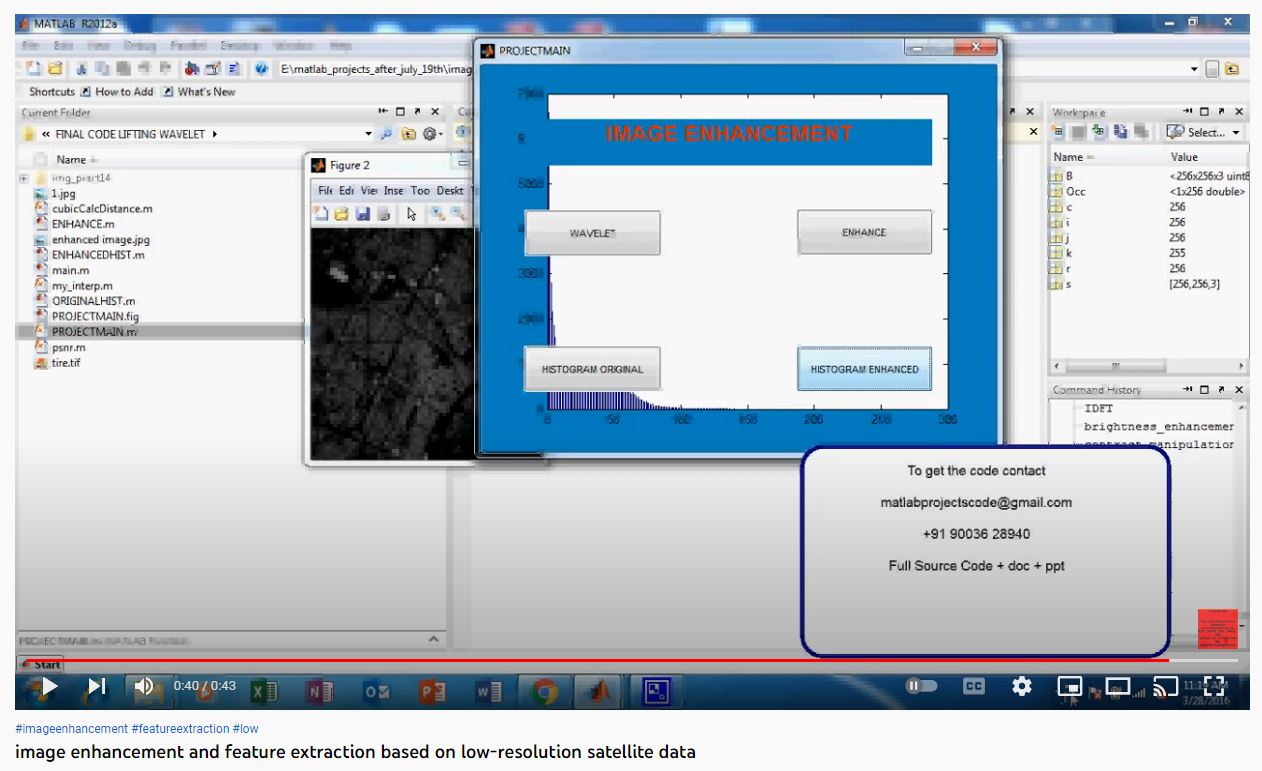Click the MATLAB help question mark icon
The height and width of the screenshot is (771, 1262).
(262, 68)
